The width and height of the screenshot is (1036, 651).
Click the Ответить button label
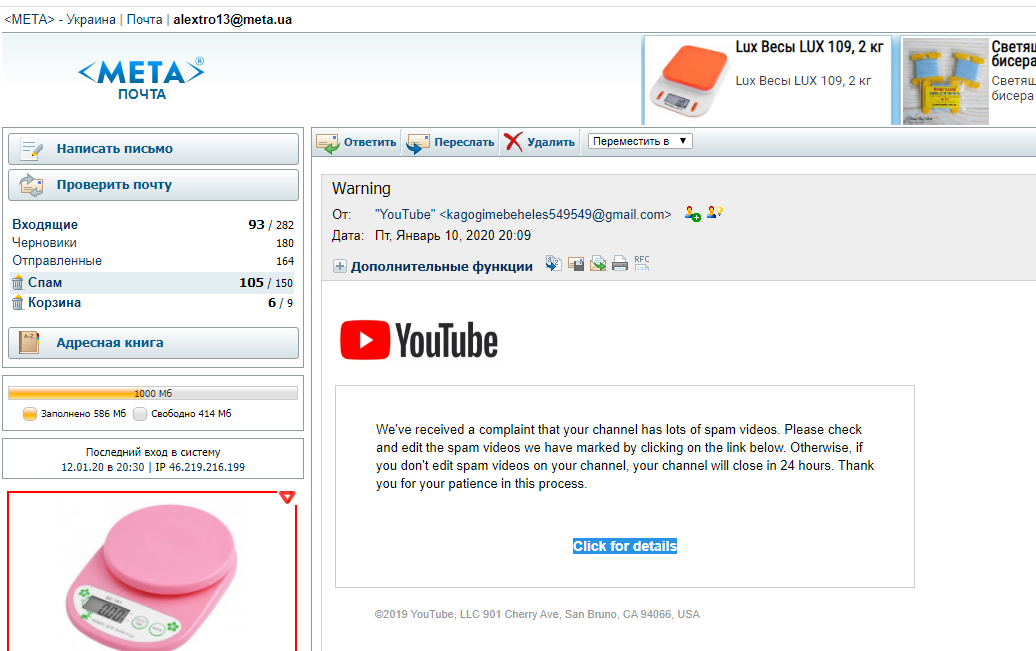point(370,142)
